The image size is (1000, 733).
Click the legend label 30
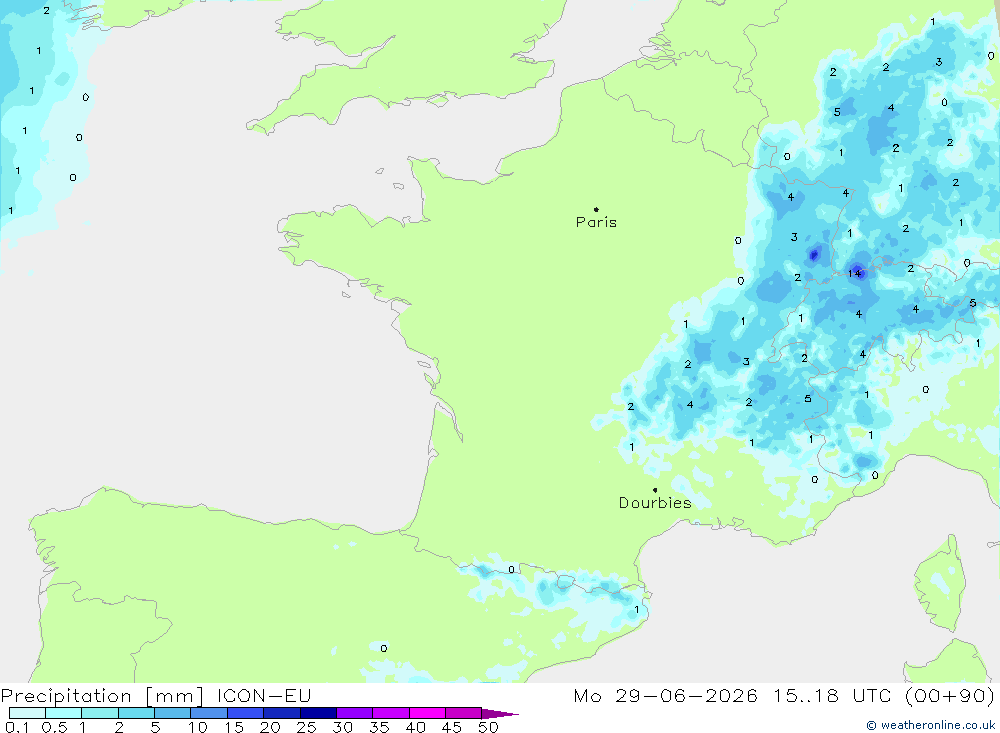click(343, 727)
